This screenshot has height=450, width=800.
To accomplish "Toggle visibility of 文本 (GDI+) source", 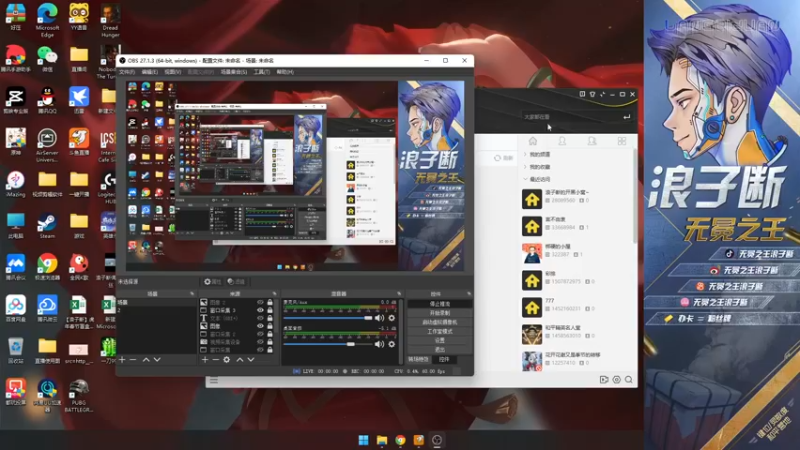I will click(x=260, y=318).
